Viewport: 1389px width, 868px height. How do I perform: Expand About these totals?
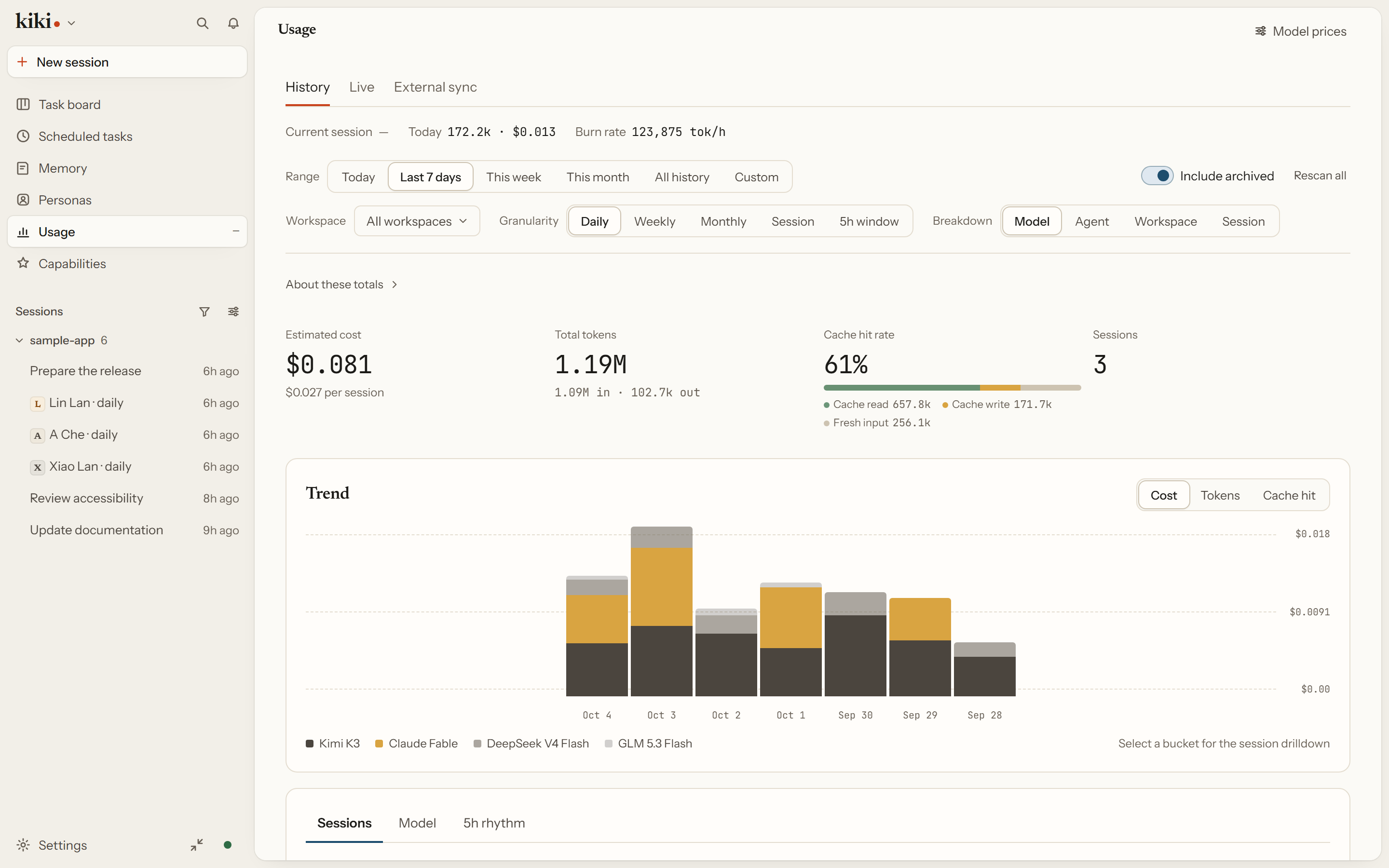(x=341, y=284)
